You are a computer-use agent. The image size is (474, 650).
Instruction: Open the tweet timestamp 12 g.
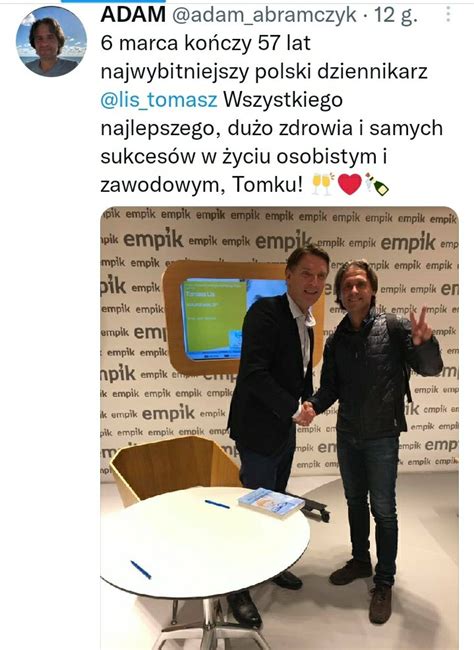396,16
